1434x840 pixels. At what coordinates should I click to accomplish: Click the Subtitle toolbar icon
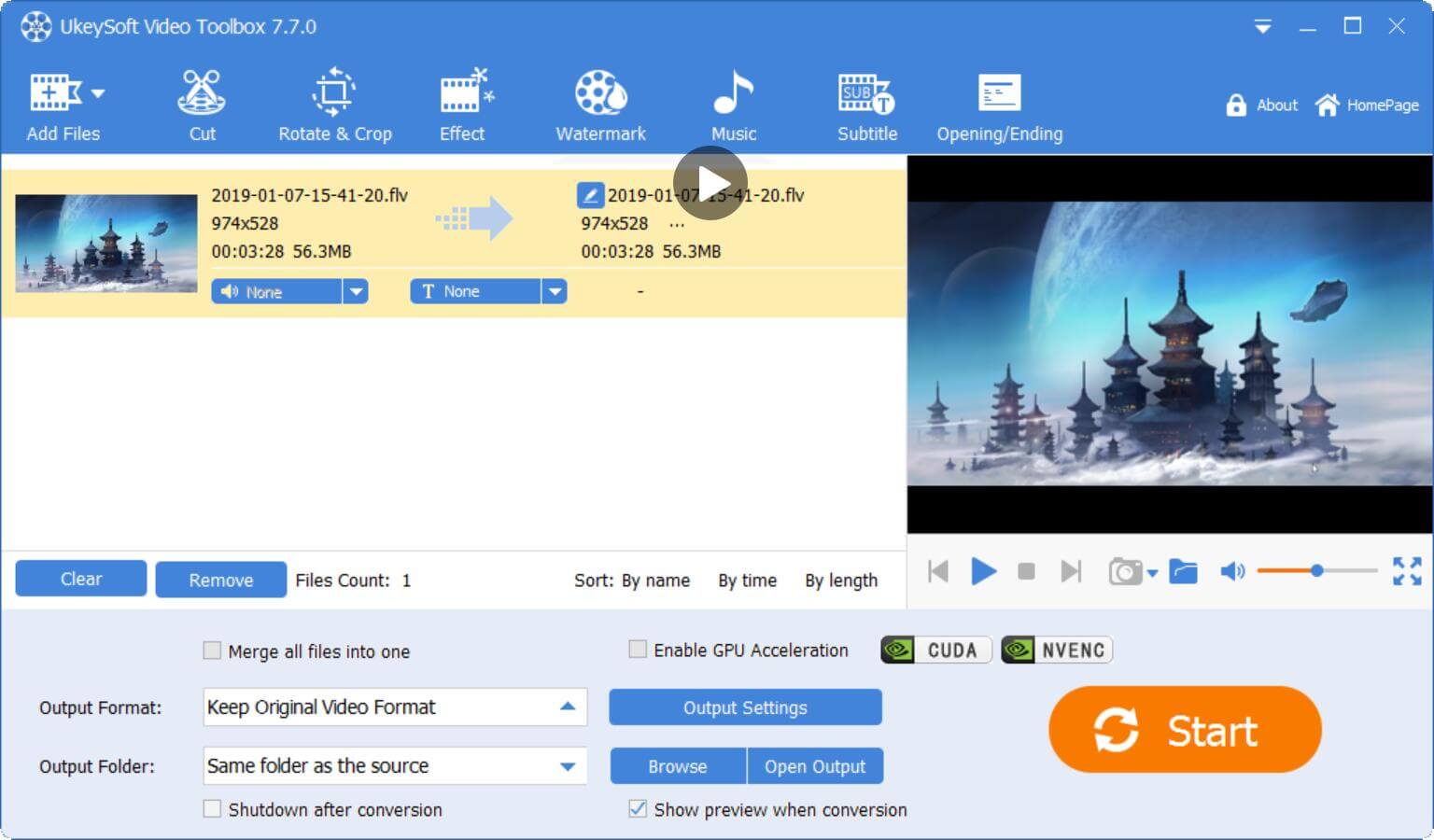point(866,105)
